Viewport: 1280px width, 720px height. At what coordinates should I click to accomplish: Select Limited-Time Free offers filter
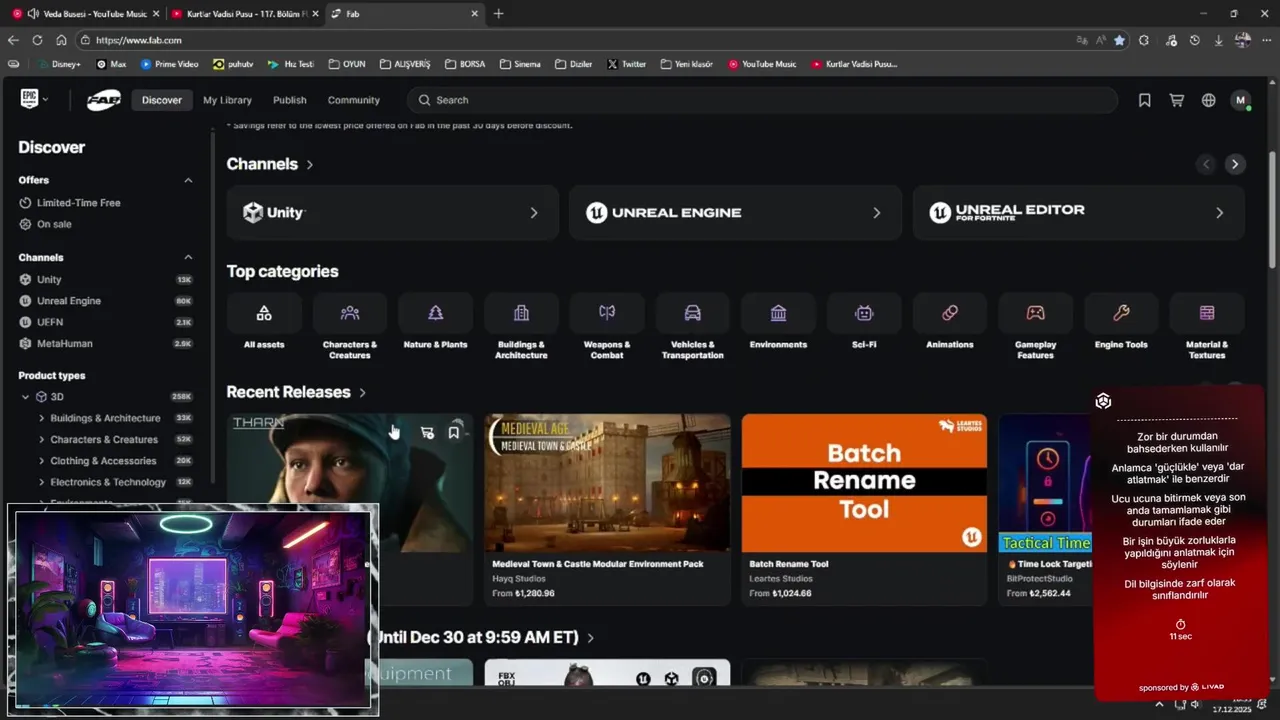(78, 202)
